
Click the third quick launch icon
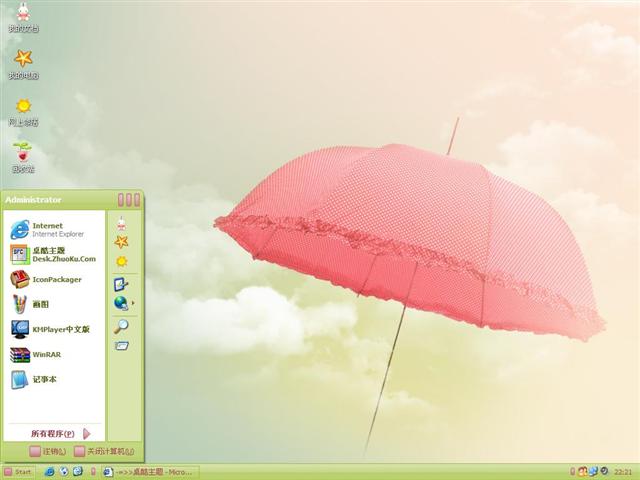click(x=78, y=472)
